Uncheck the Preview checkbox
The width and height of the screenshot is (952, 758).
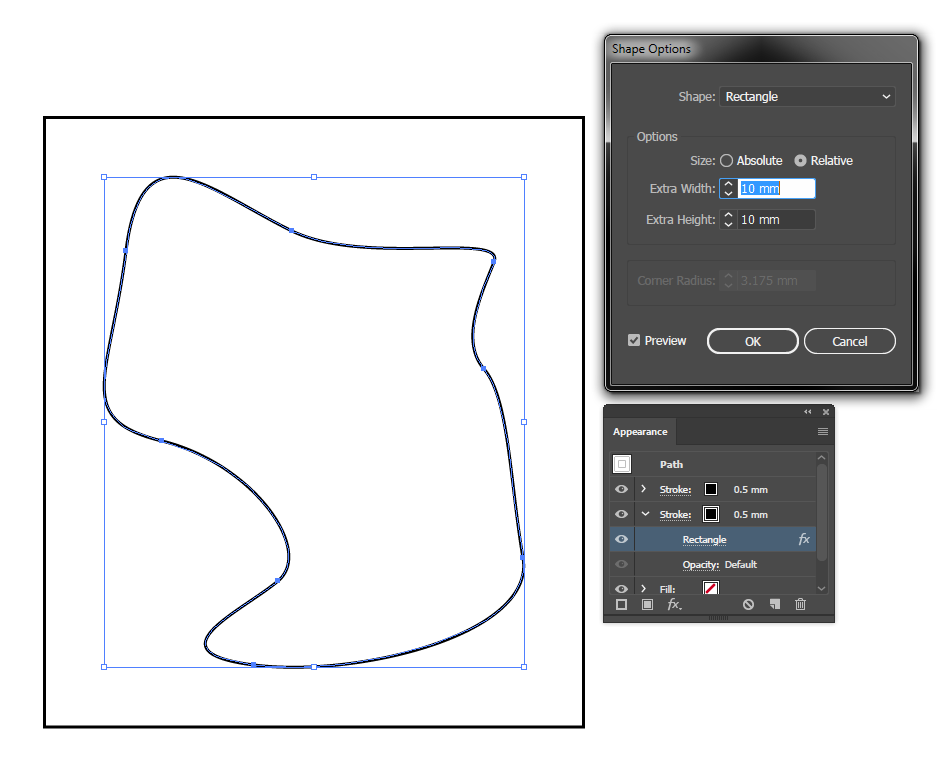point(636,340)
